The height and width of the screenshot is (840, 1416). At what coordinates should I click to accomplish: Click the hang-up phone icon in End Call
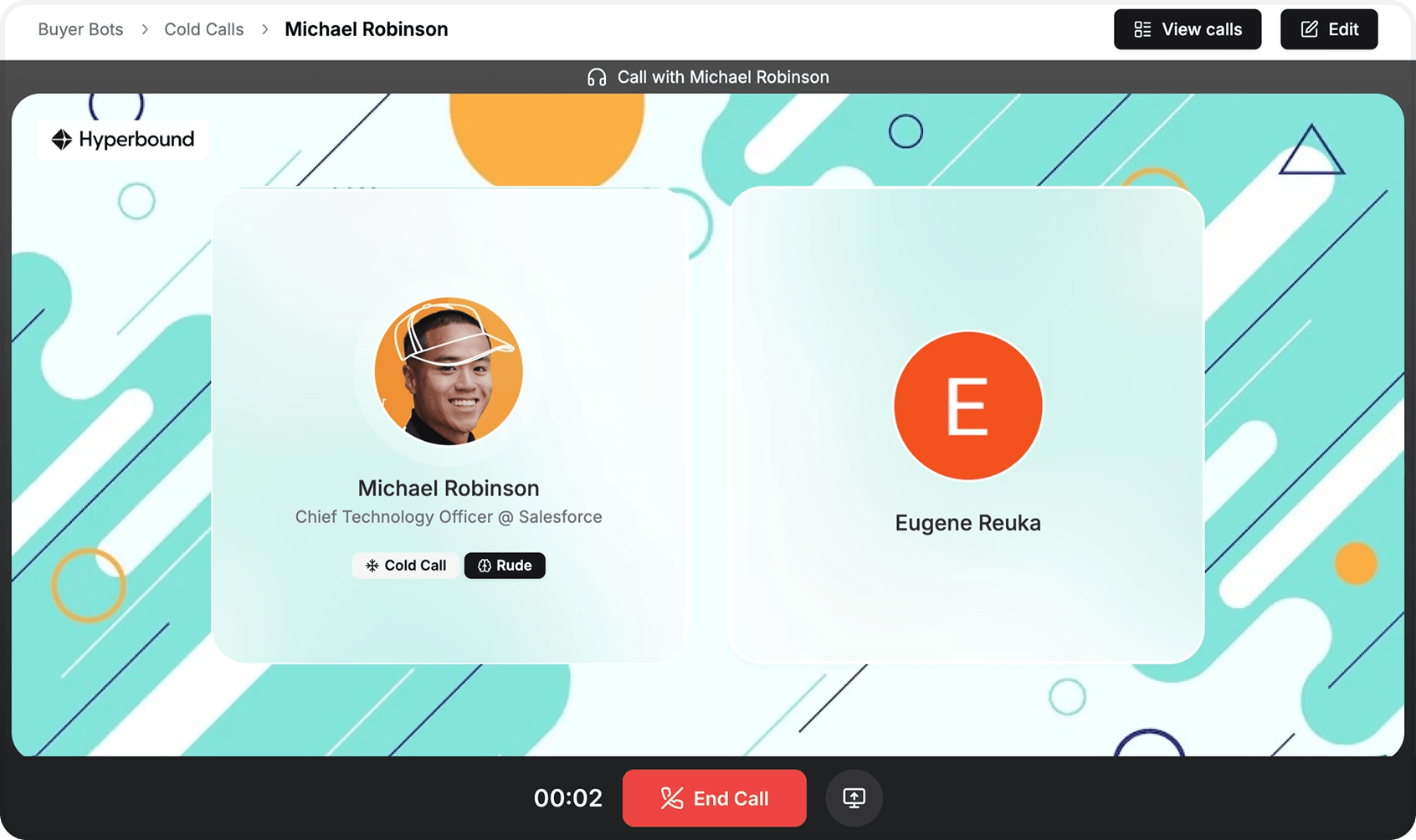[x=672, y=798]
